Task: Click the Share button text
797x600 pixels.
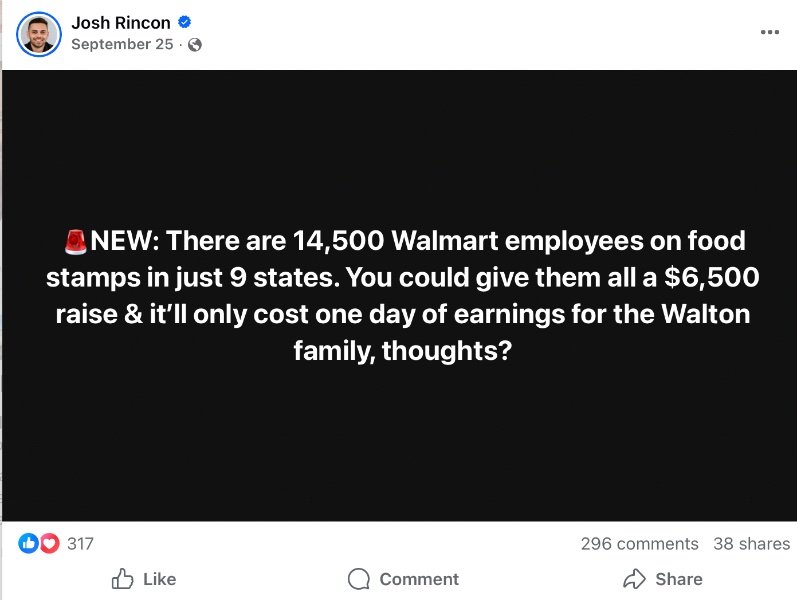Action: tap(679, 579)
